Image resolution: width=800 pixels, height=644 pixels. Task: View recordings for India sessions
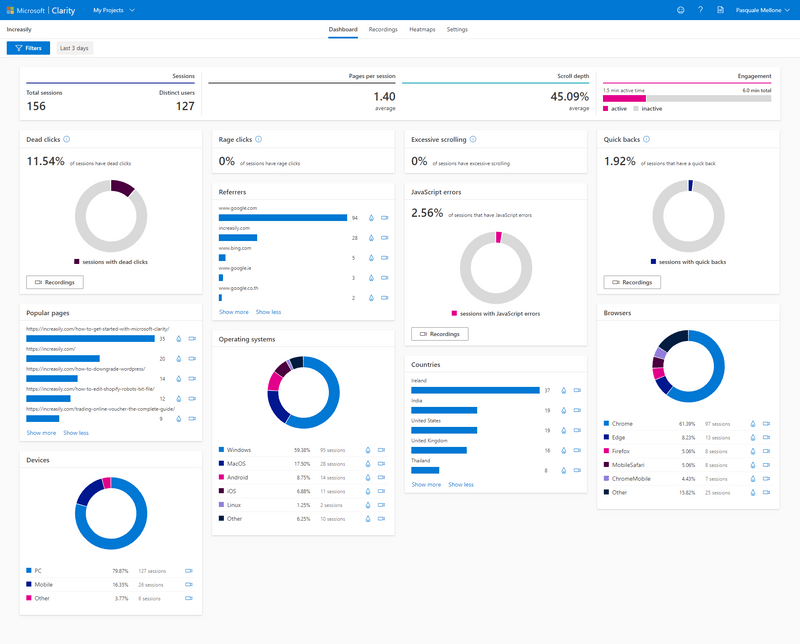click(578, 410)
